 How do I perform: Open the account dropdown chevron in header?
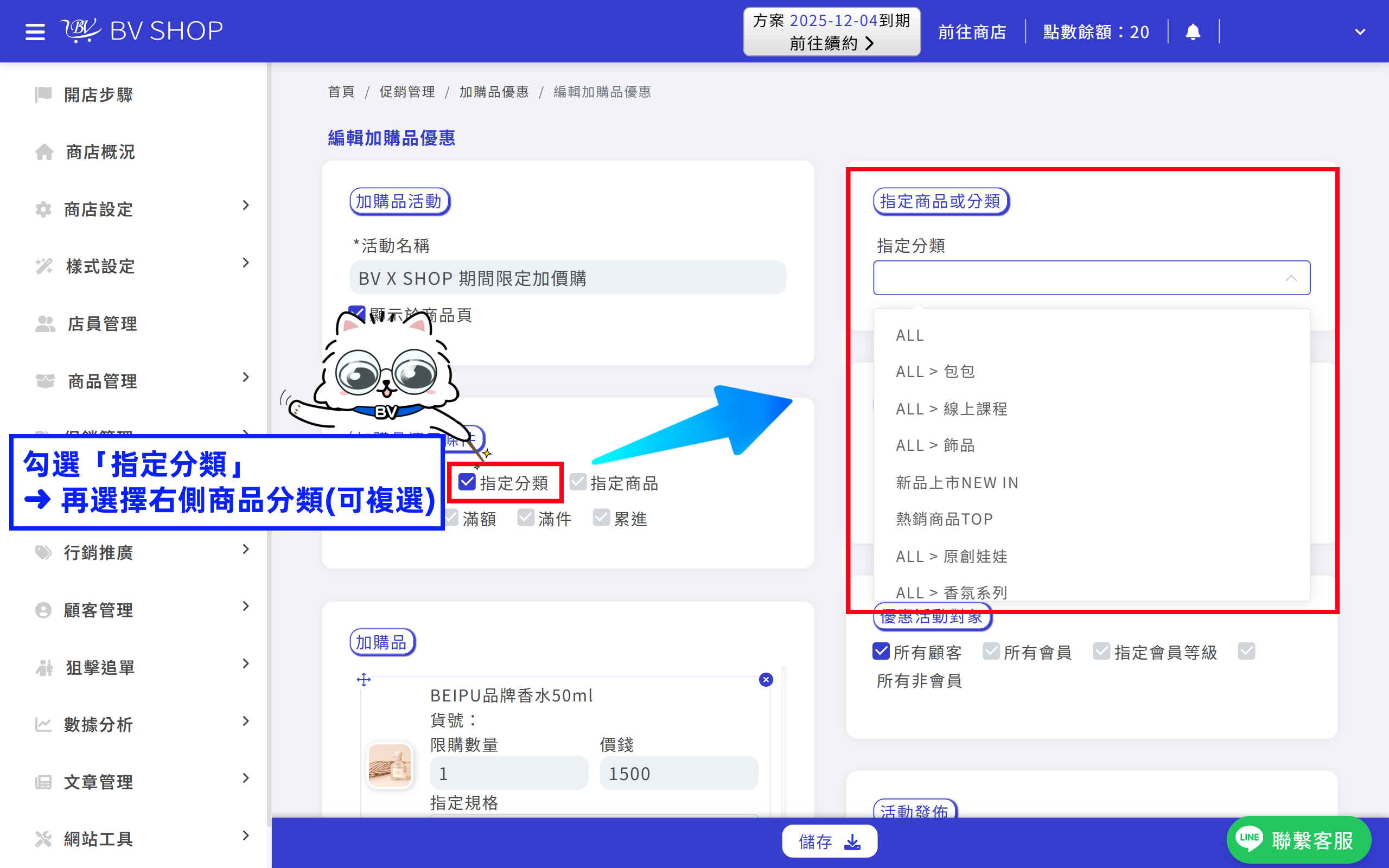[1360, 31]
